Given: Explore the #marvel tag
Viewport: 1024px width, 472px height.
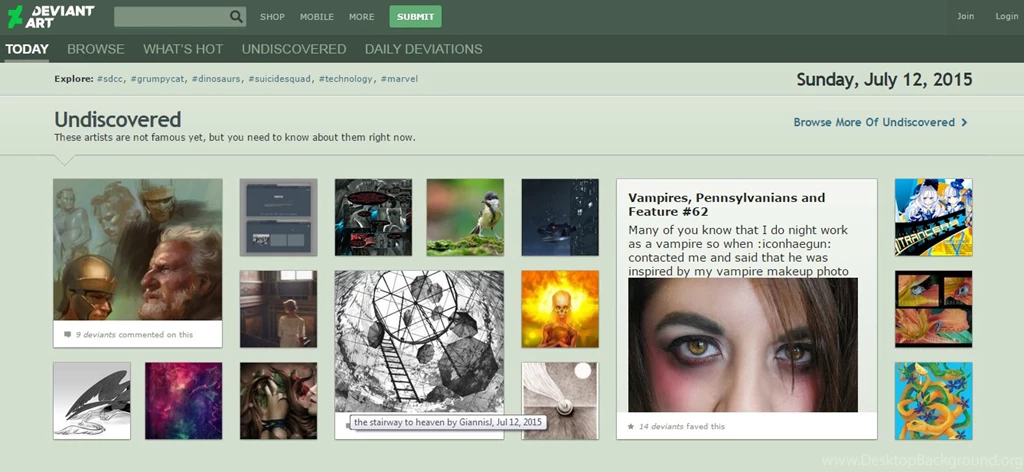Looking at the screenshot, I should (x=399, y=79).
